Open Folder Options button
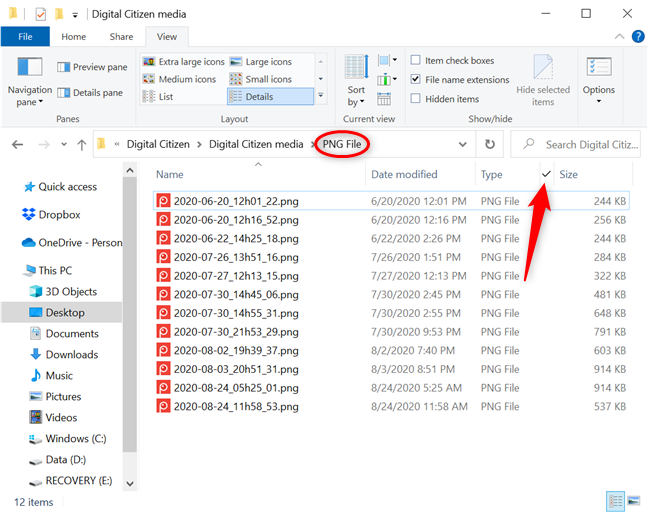Viewport: 648px width, 512px height. pyautogui.click(x=598, y=81)
